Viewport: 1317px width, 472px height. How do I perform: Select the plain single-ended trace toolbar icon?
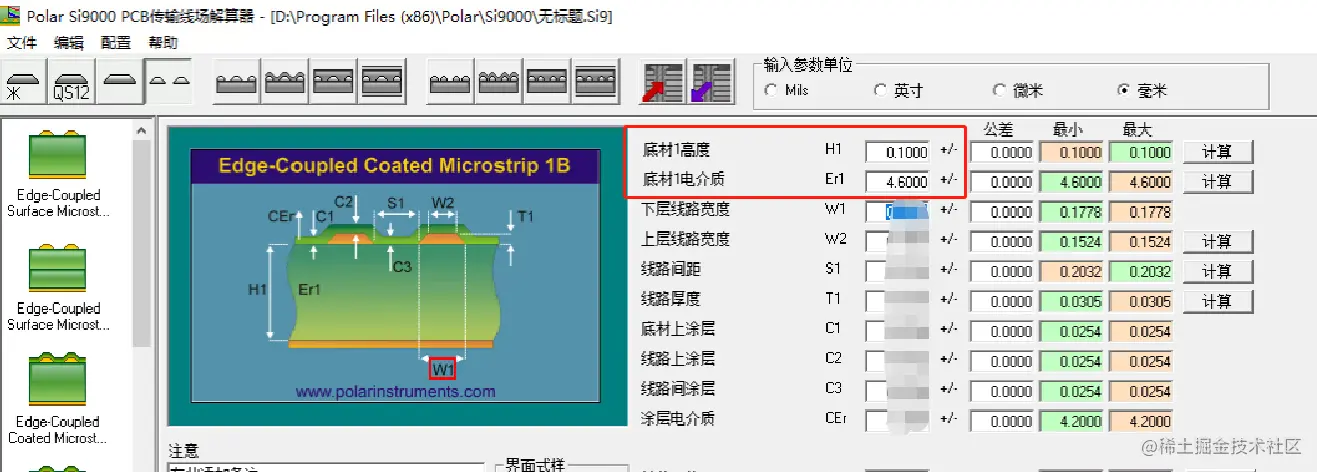tap(119, 81)
